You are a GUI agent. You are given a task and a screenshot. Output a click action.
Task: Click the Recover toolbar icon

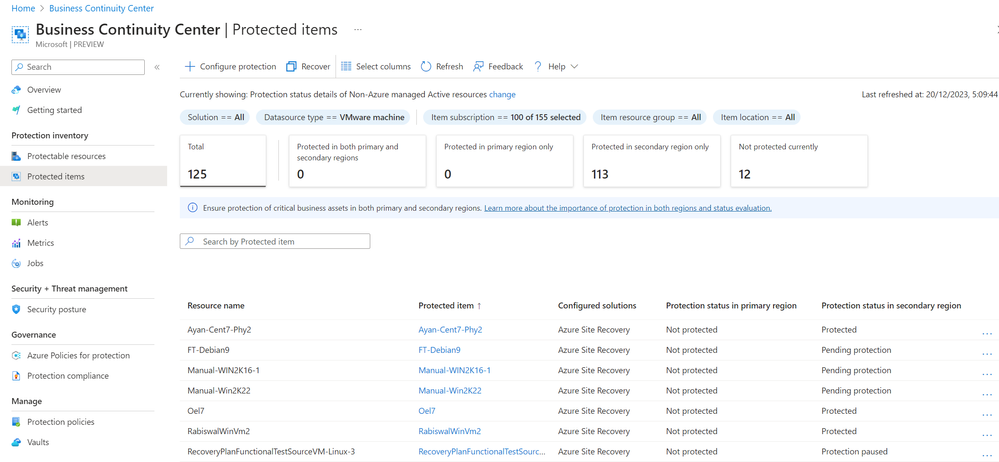[x=291, y=66]
